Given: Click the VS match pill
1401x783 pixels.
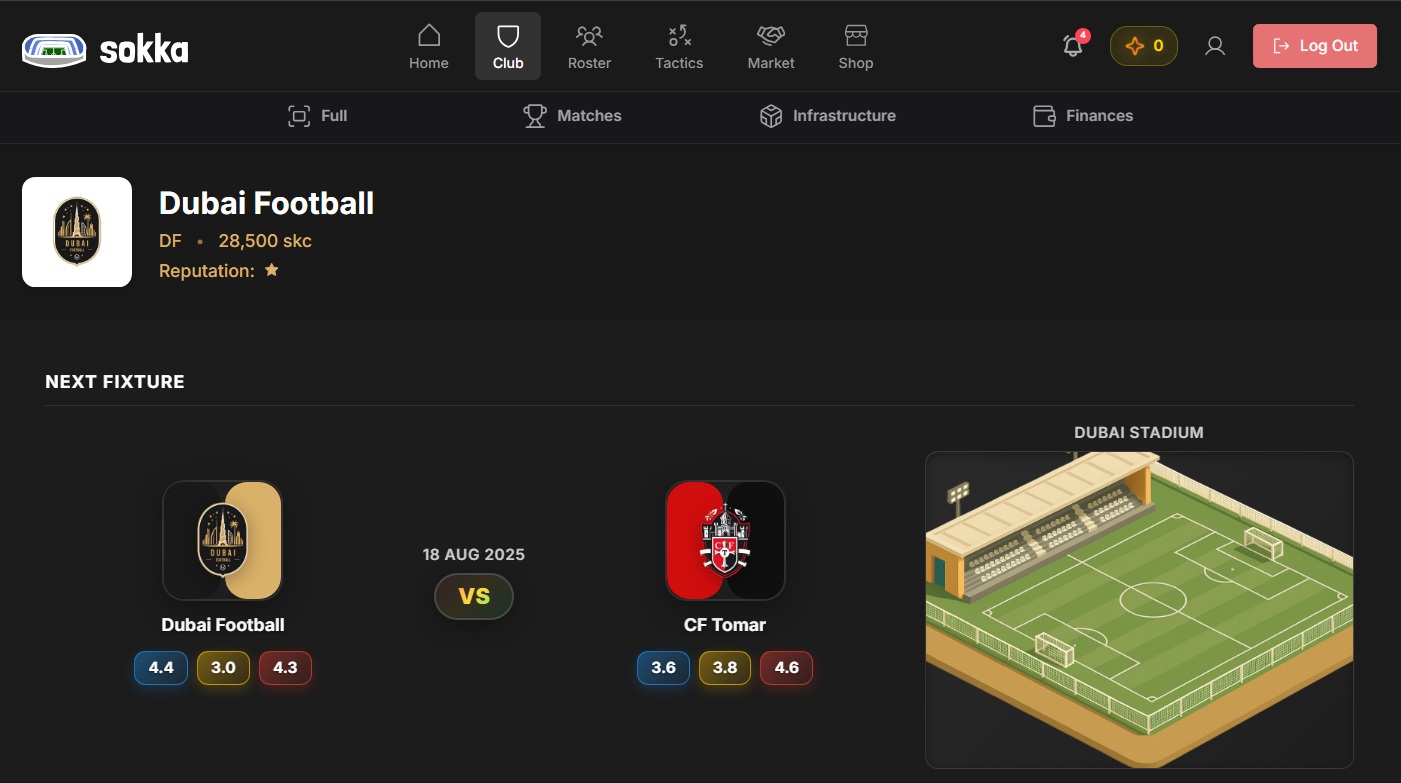Looking at the screenshot, I should (474, 597).
